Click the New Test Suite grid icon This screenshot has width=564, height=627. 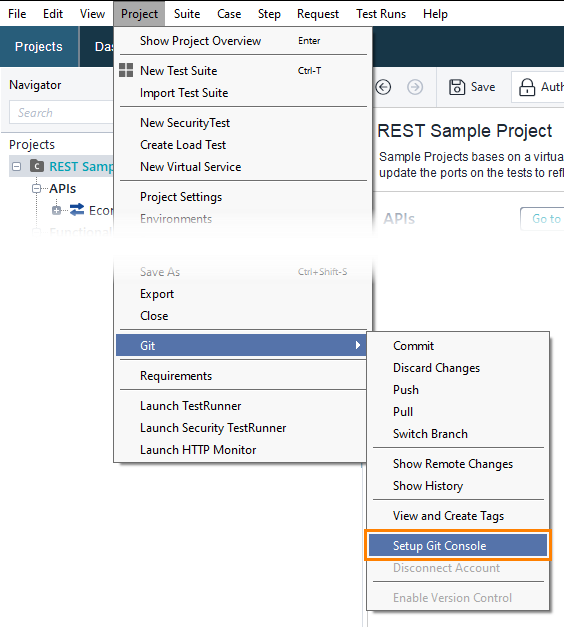126,70
